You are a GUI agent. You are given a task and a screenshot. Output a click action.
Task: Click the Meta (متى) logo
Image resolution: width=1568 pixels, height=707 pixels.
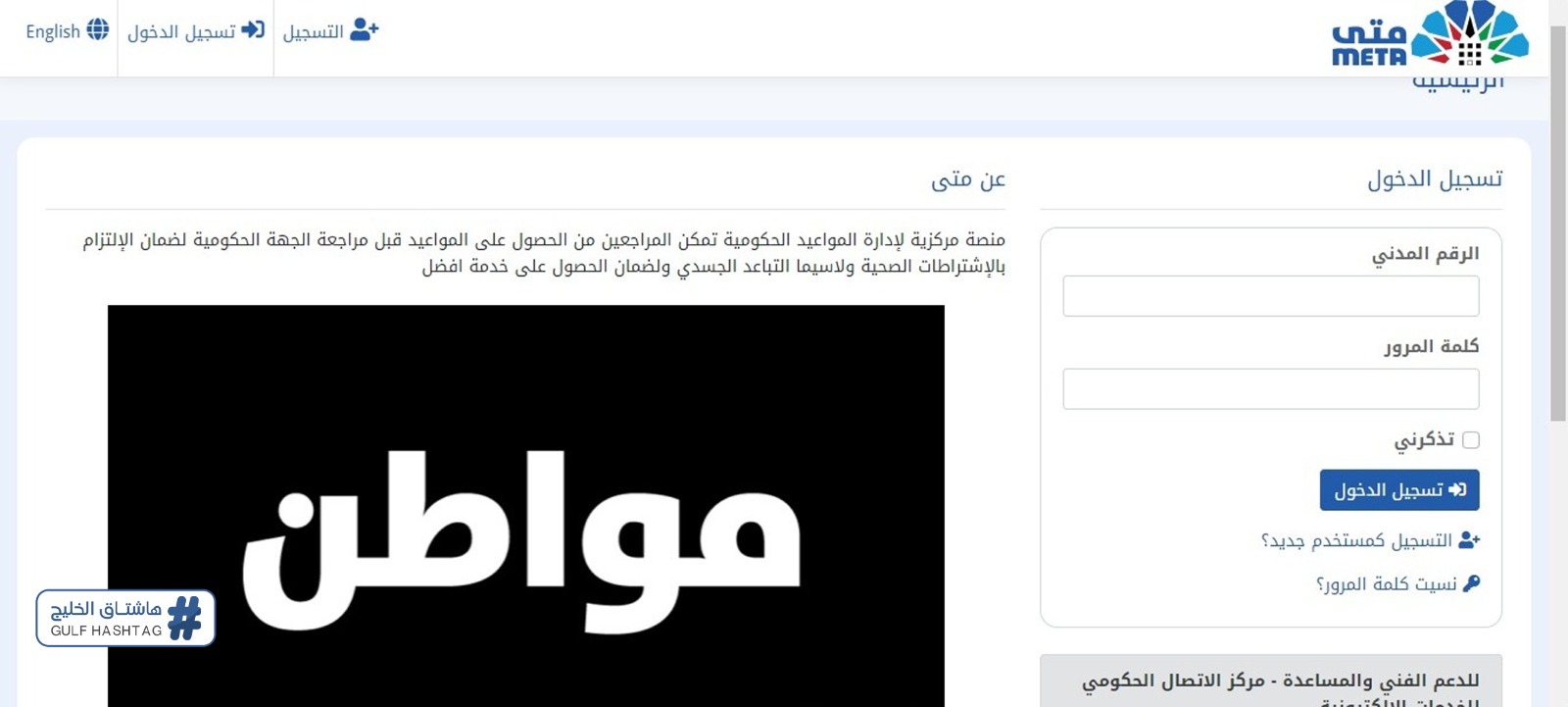(1430, 34)
